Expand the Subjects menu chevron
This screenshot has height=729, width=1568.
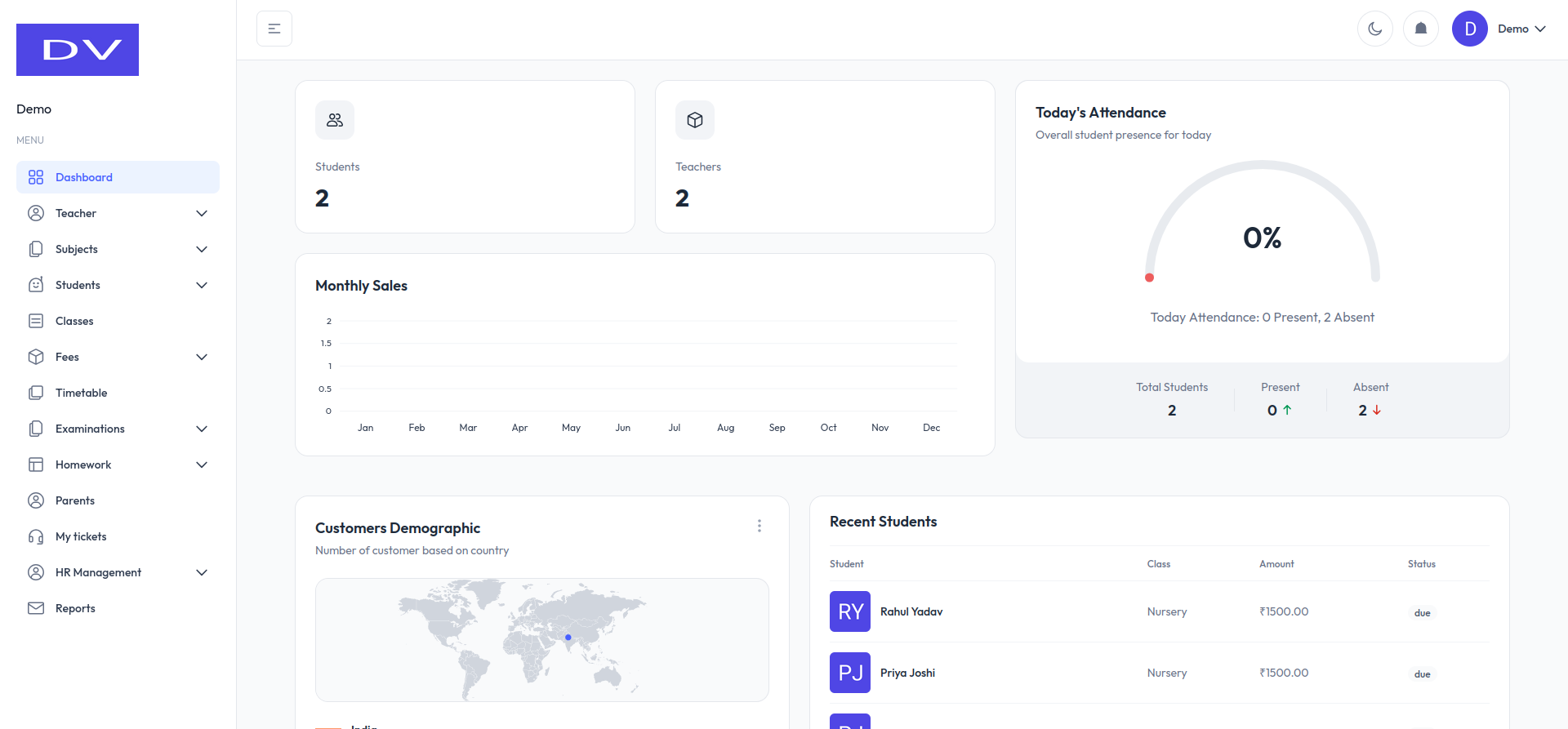click(202, 249)
